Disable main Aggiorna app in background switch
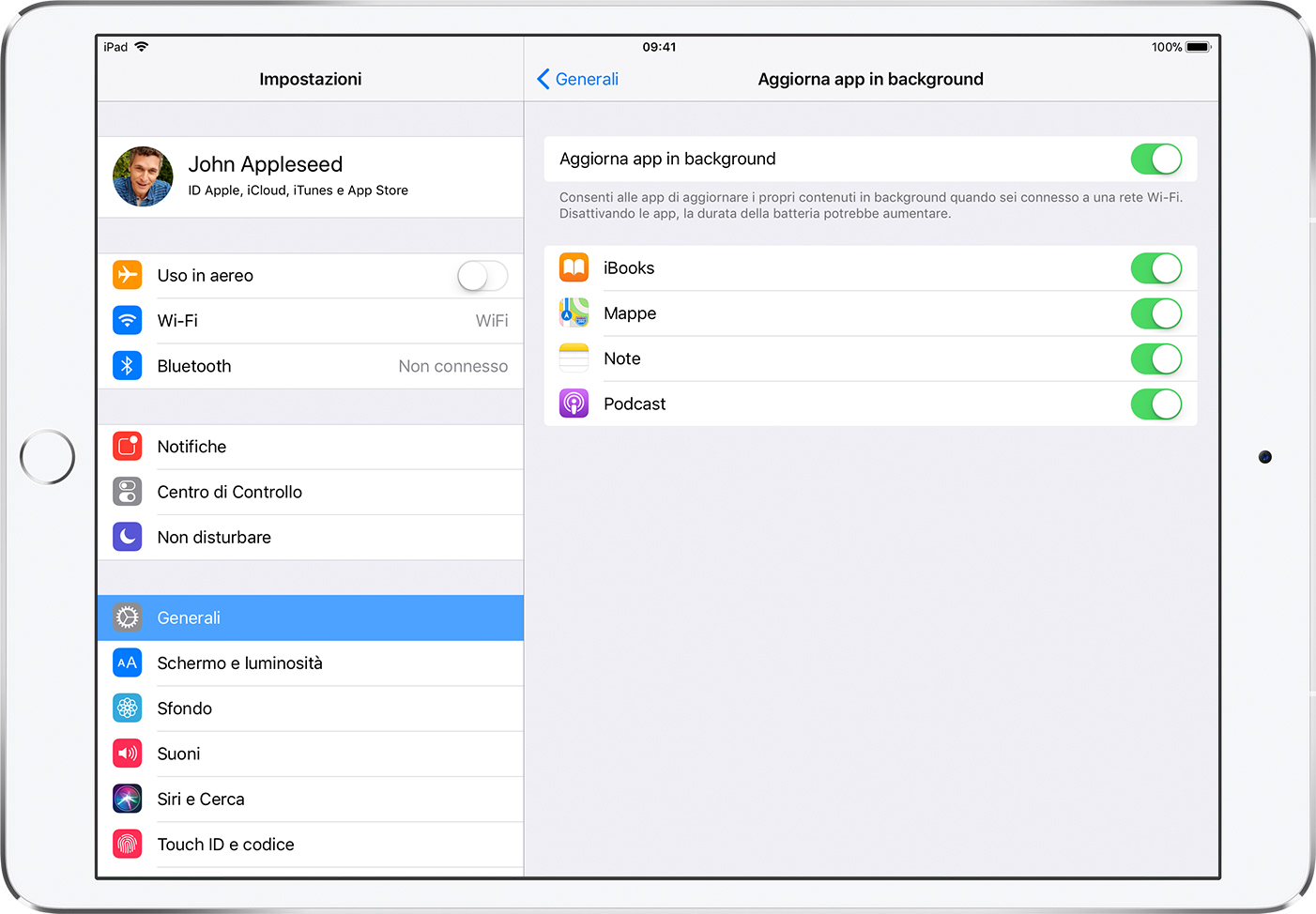 pyautogui.click(x=1156, y=160)
